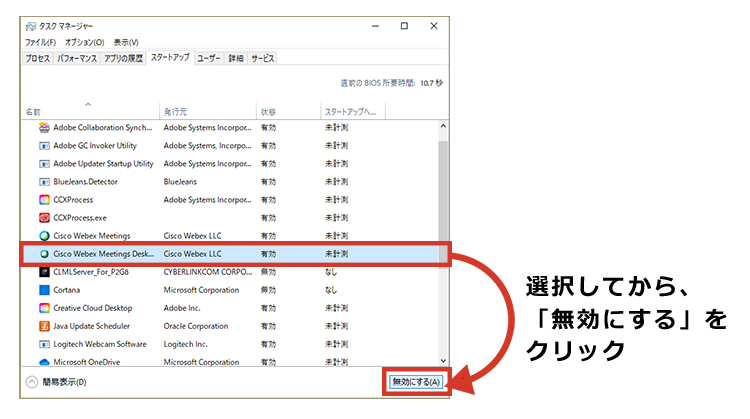
Task: Click the なし value in CLMLServer row
Action: (x=331, y=272)
